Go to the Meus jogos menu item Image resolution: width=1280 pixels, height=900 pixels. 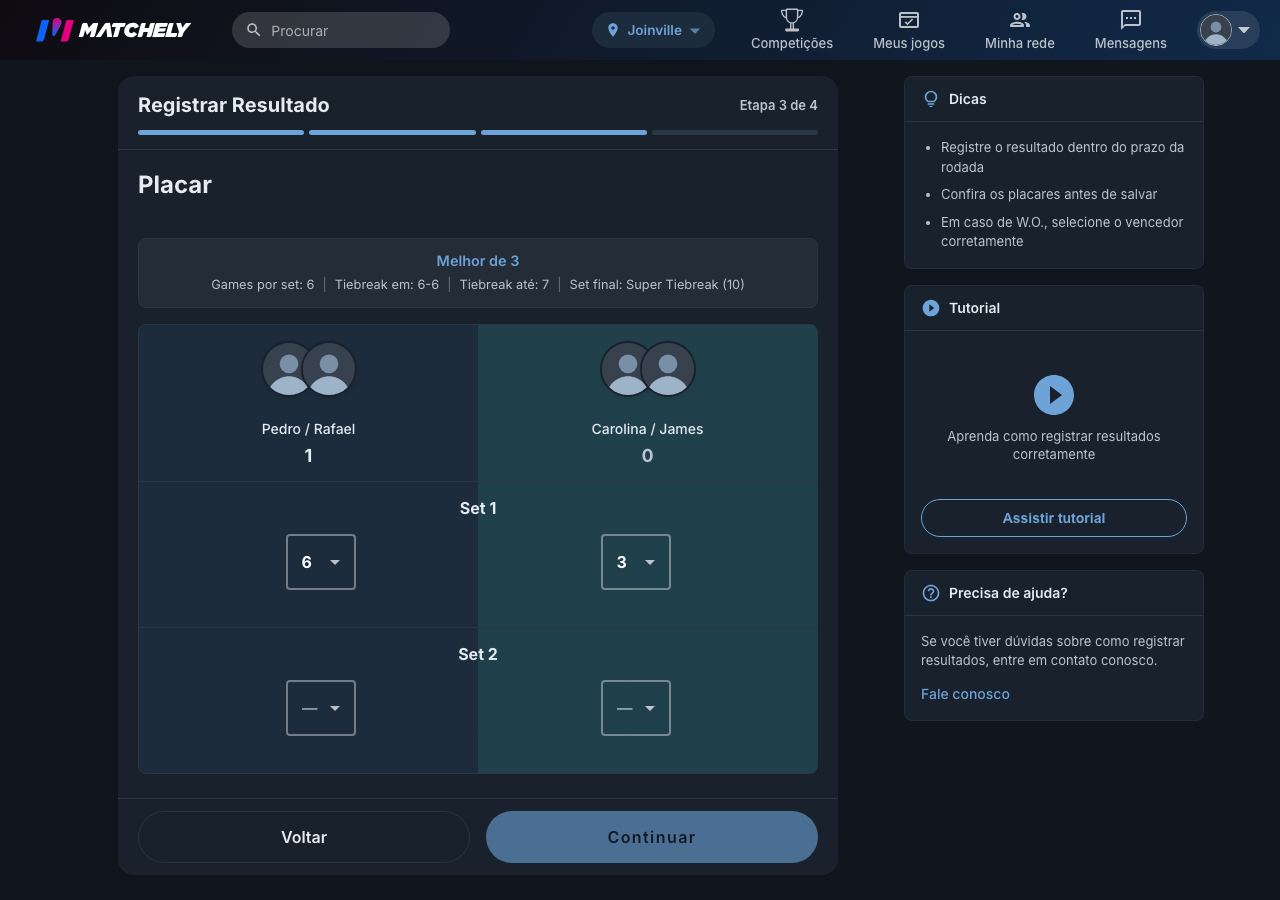(909, 30)
